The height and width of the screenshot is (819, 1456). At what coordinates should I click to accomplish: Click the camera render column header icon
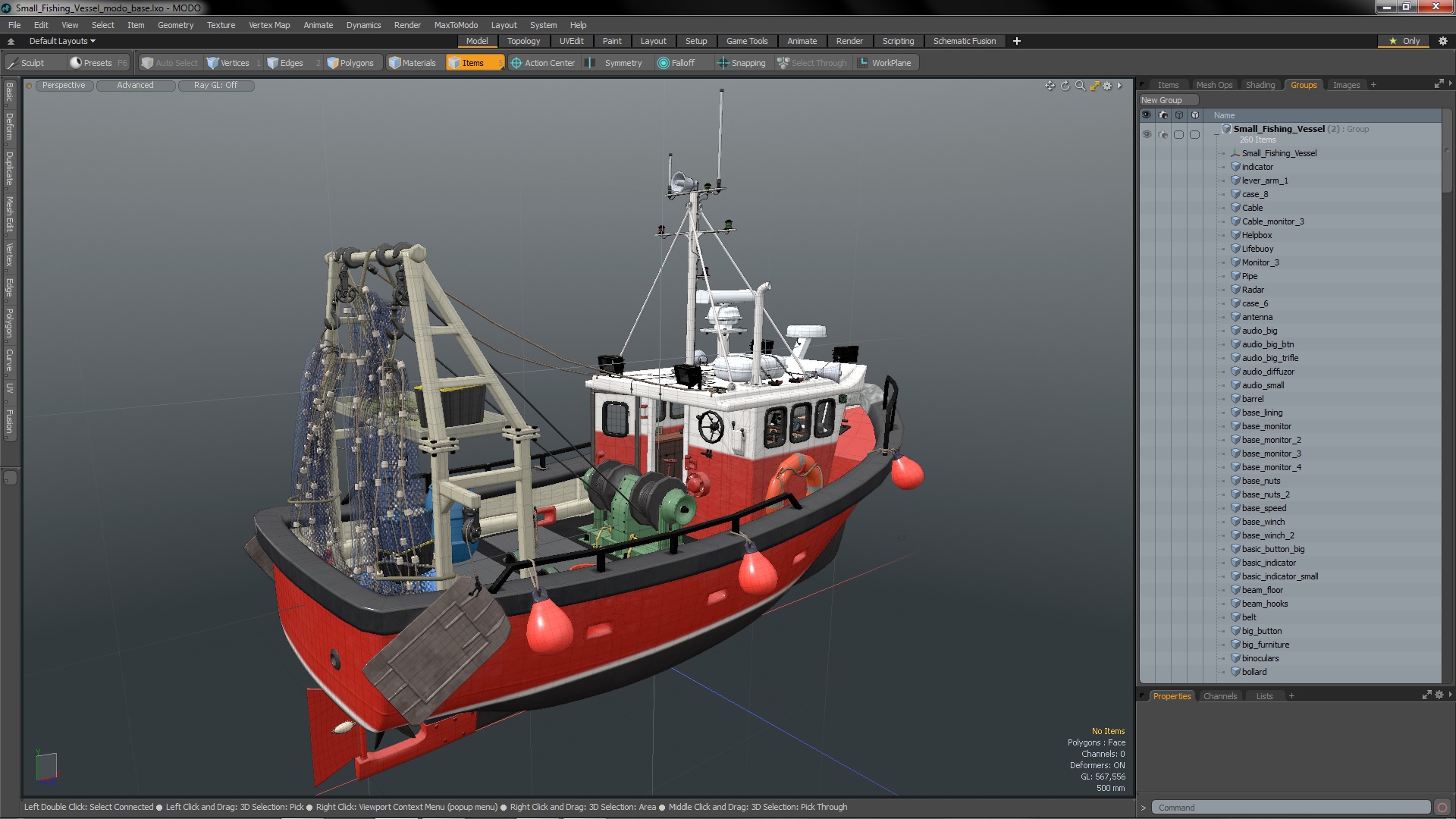tap(1163, 115)
